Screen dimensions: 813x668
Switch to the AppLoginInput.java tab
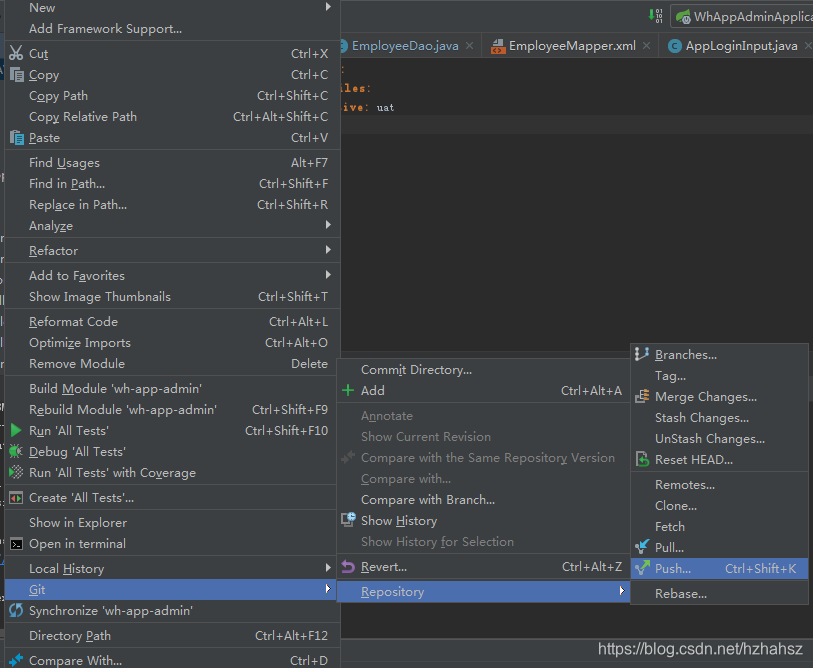point(741,46)
